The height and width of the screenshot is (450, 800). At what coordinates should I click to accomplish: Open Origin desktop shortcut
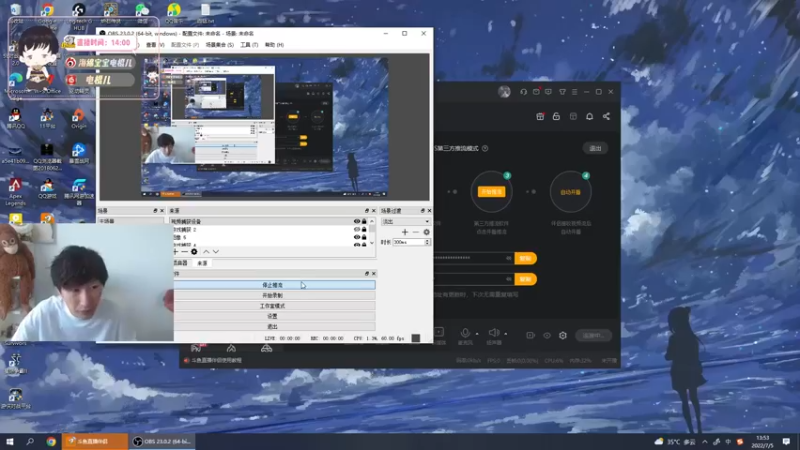click(x=79, y=119)
